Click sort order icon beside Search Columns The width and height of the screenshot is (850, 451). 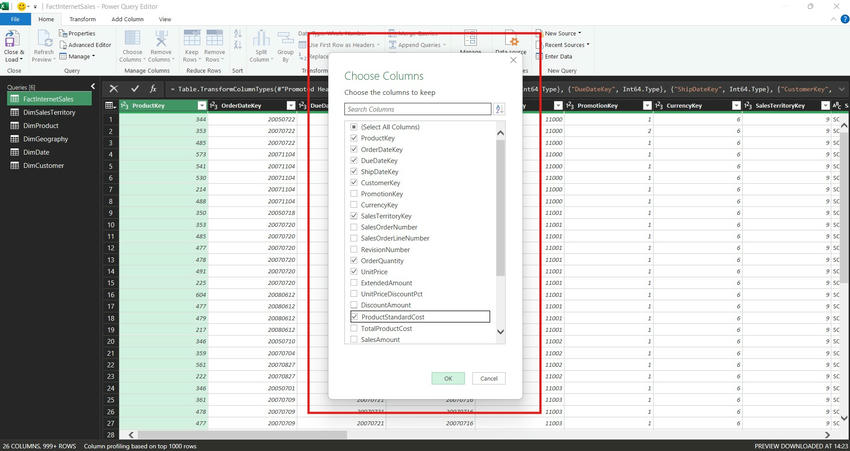pyautogui.click(x=500, y=109)
